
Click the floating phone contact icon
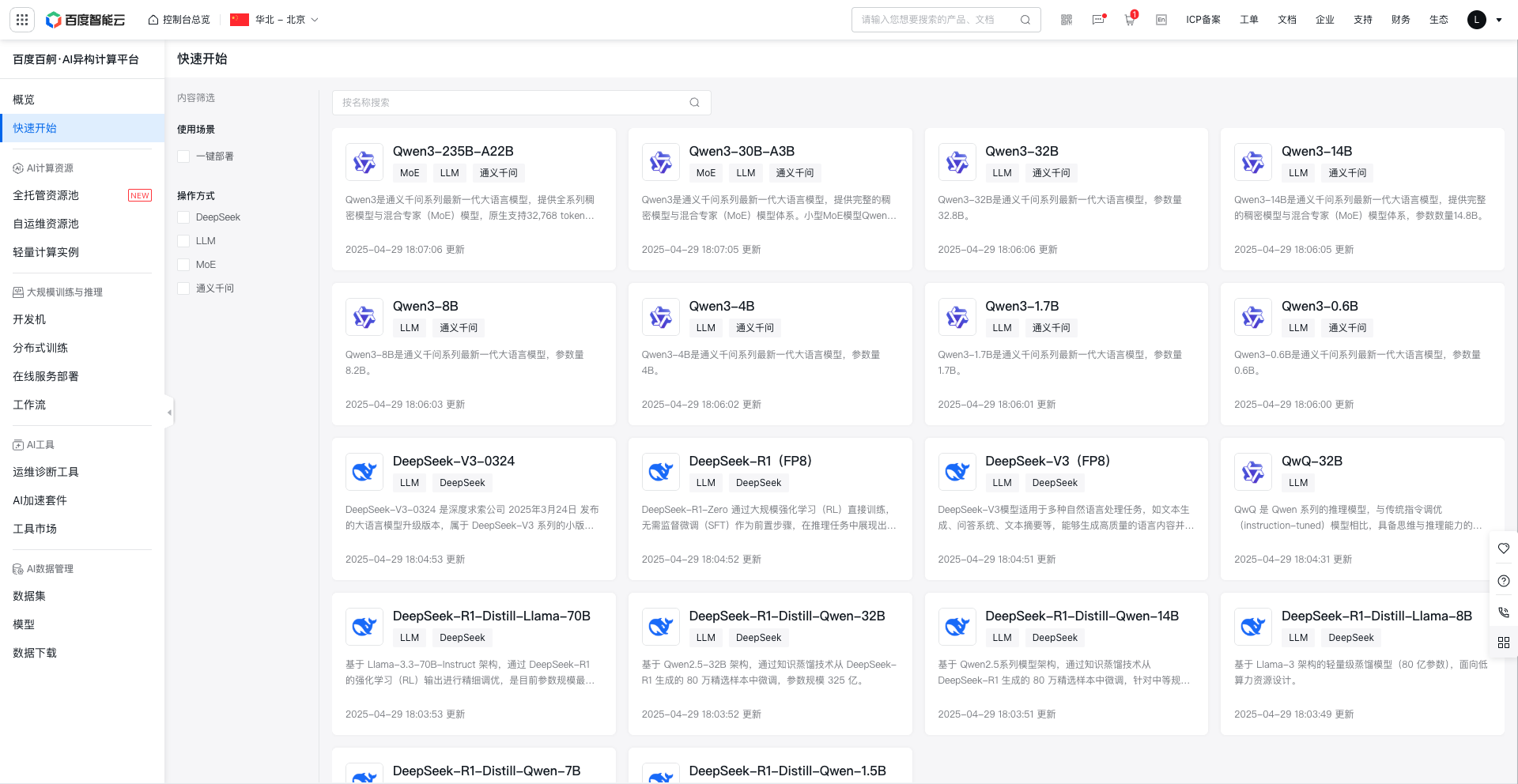pos(1504,612)
